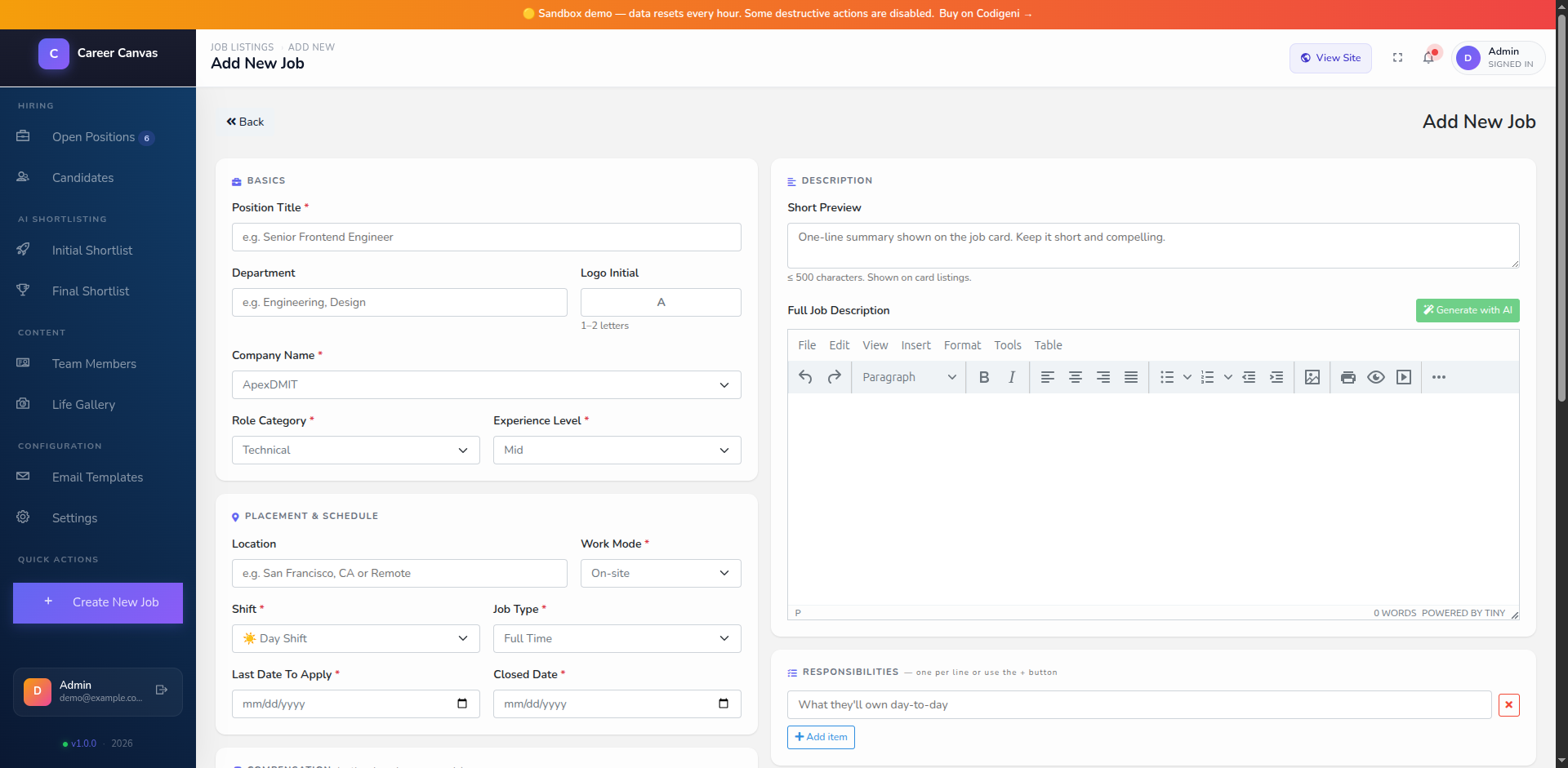Screen dimensions: 1568x768
Task: Insert media with the video icon
Action: coord(1404,377)
